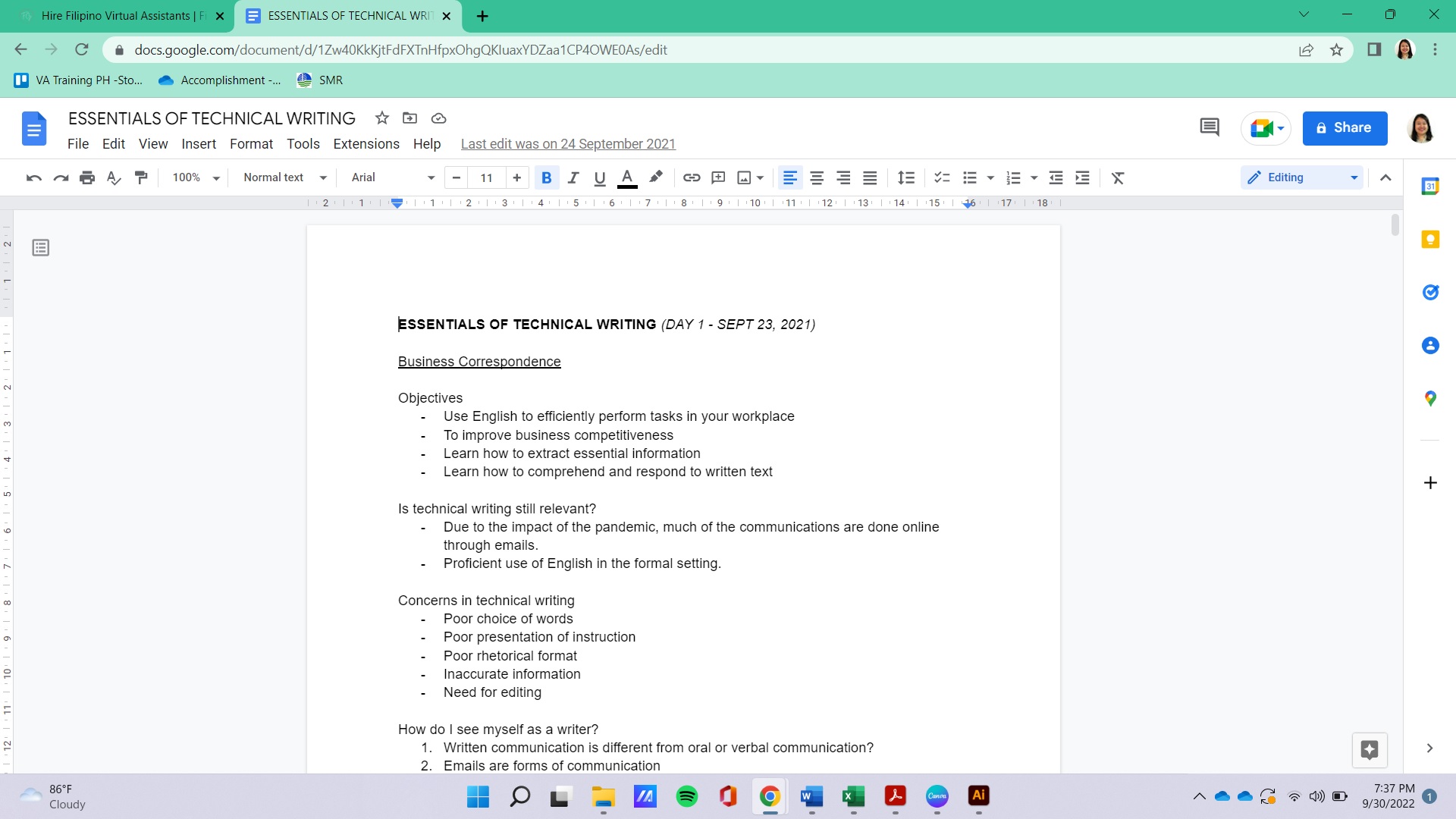Viewport: 1456px width, 819px height.
Task: Open the zoom level dropdown
Action: pos(196,177)
